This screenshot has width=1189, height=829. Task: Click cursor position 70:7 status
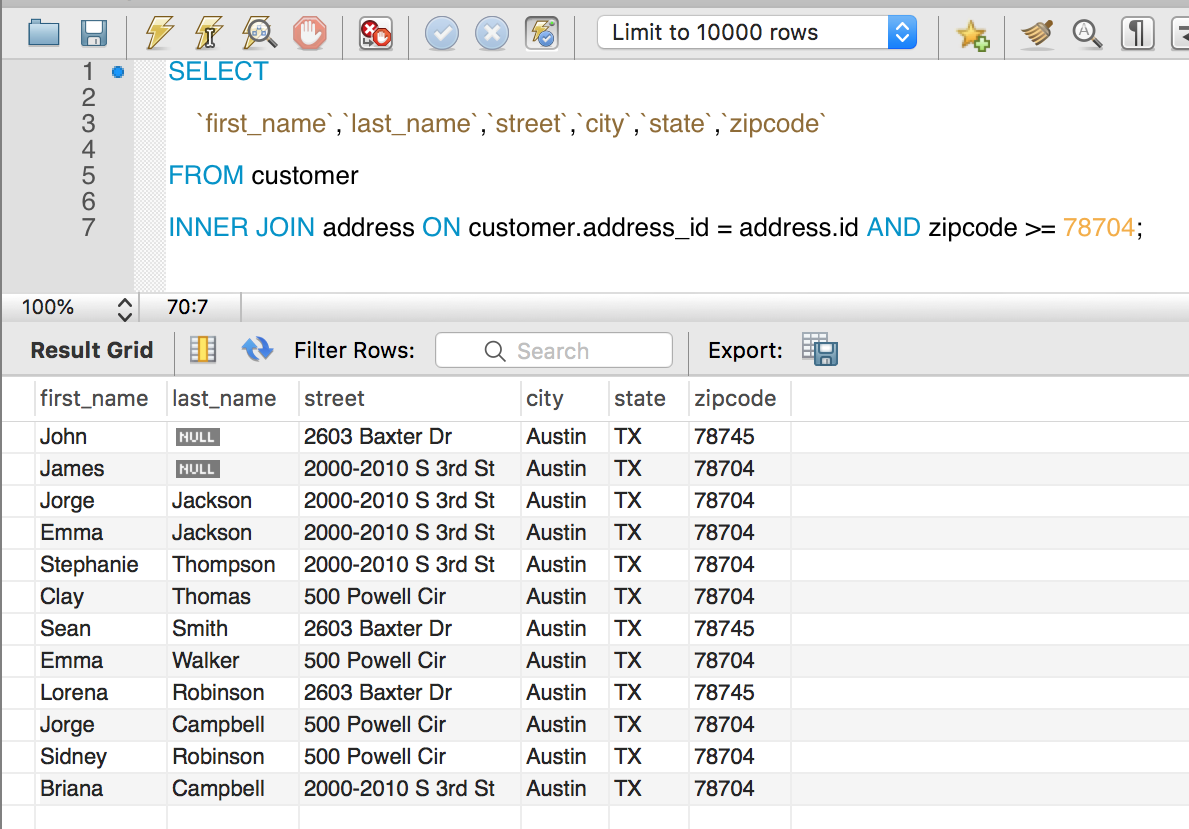pos(187,307)
